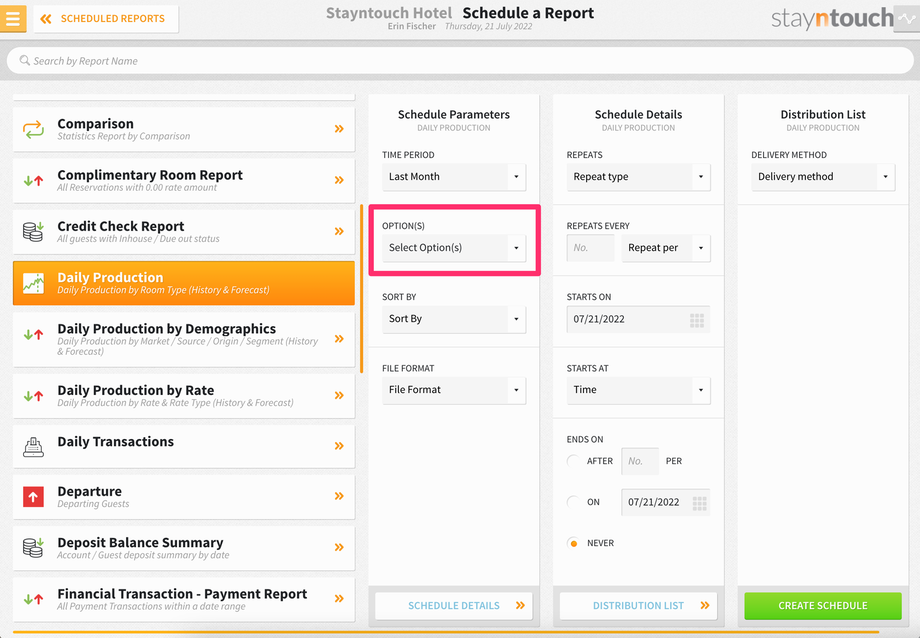Open Daily Production by Demographics chevron
The height and width of the screenshot is (638, 920).
pyautogui.click(x=339, y=339)
